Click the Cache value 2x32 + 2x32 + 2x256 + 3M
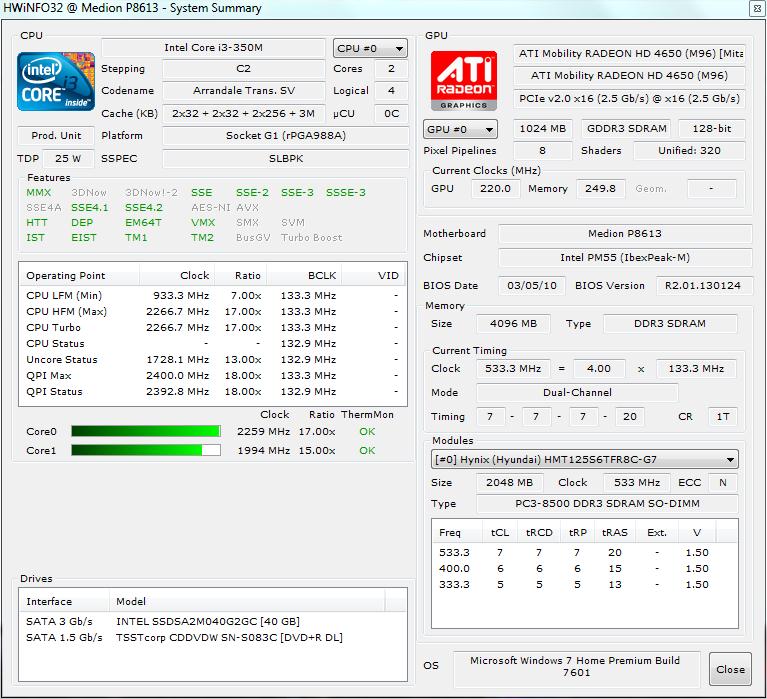The height and width of the screenshot is (699, 767). 243,113
